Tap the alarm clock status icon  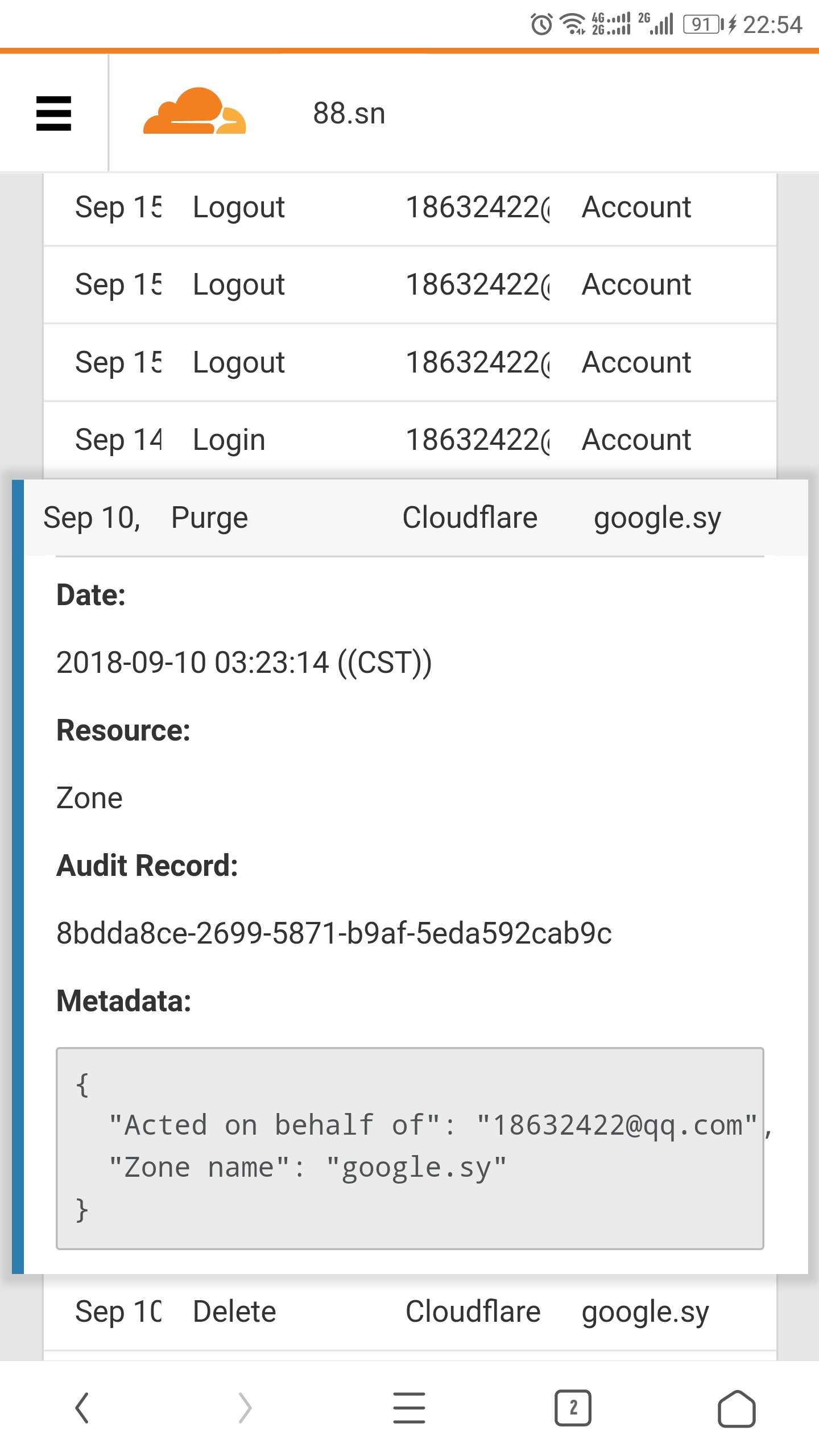pos(541,24)
